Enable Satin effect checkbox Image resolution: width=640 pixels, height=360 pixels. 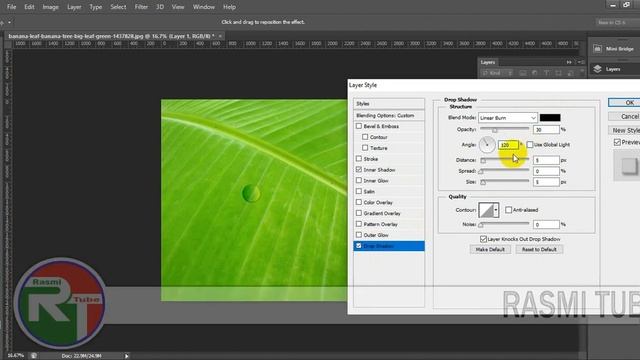coord(359,191)
